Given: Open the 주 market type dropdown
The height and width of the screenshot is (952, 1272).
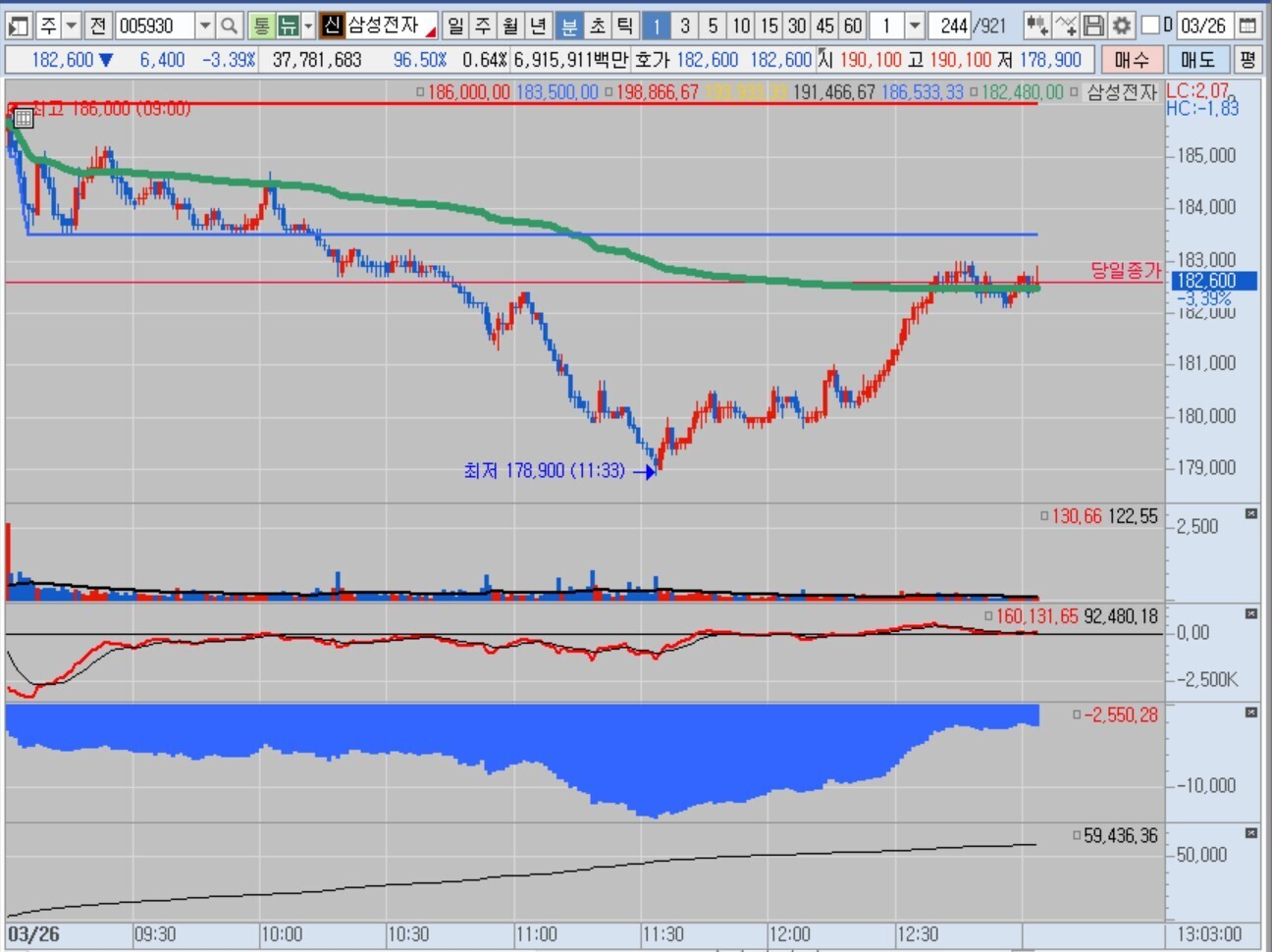Looking at the screenshot, I should (72, 26).
